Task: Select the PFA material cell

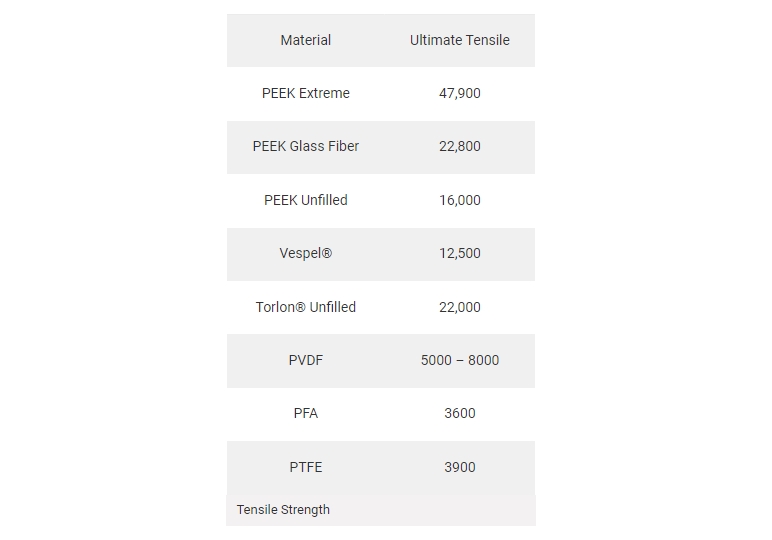Action: (x=305, y=413)
